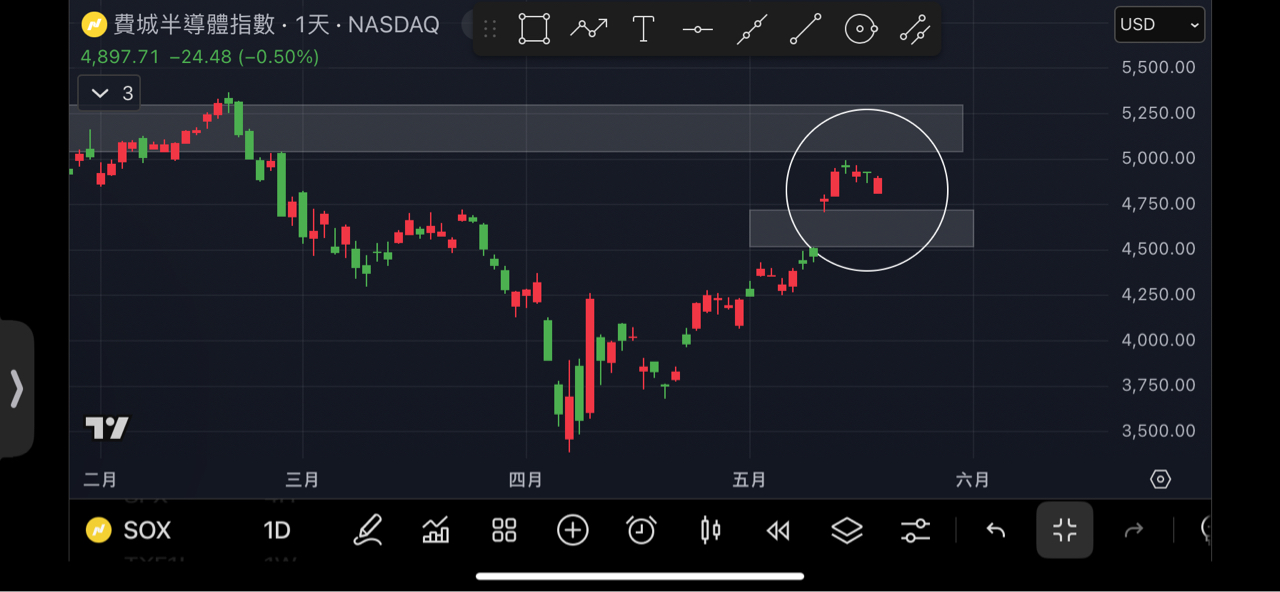Tap the 4,897.71 price value
Image resolution: width=1280 pixels, height=592 pixels.
point(120,57)
